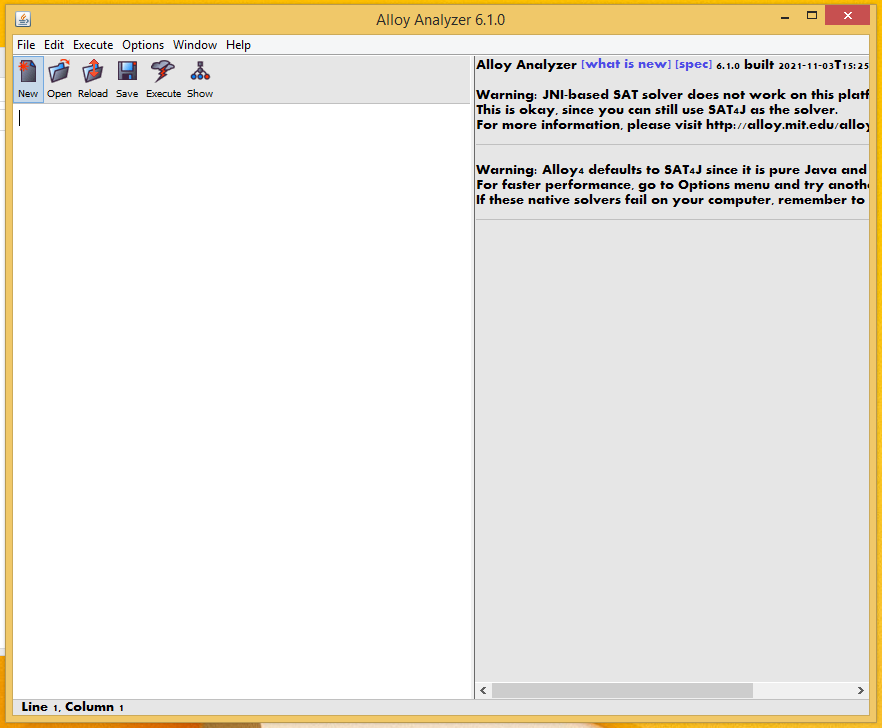This screenshot has width=882, height=728.
Task: Click the 'If these native solvers fail' line
Action: [670, 200]
